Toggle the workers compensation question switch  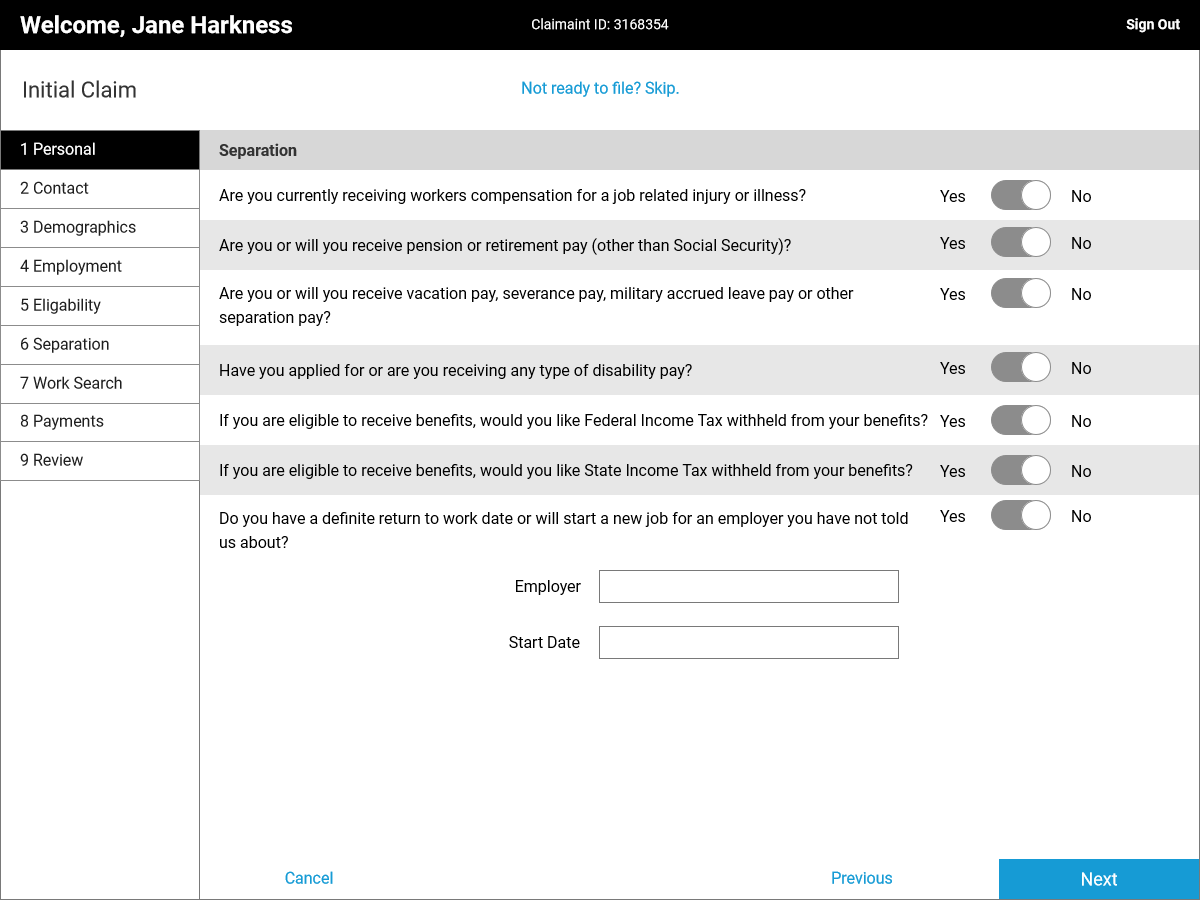pos(1020,195)
